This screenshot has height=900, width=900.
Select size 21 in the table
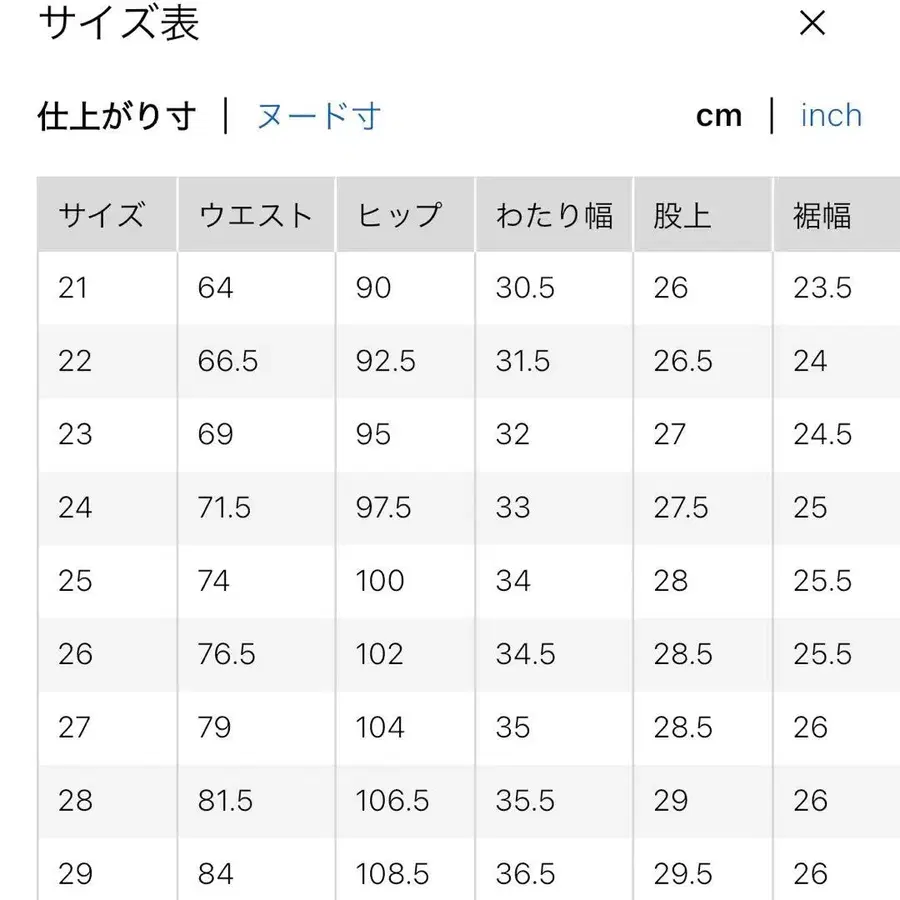[75, 288]
